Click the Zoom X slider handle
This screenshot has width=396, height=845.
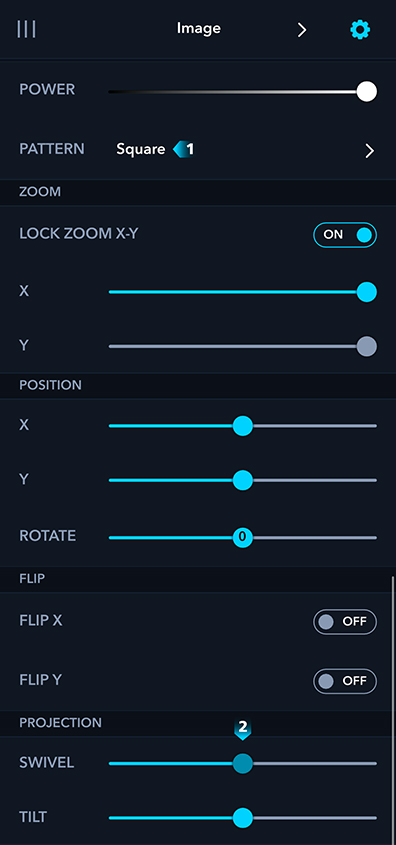367,292
